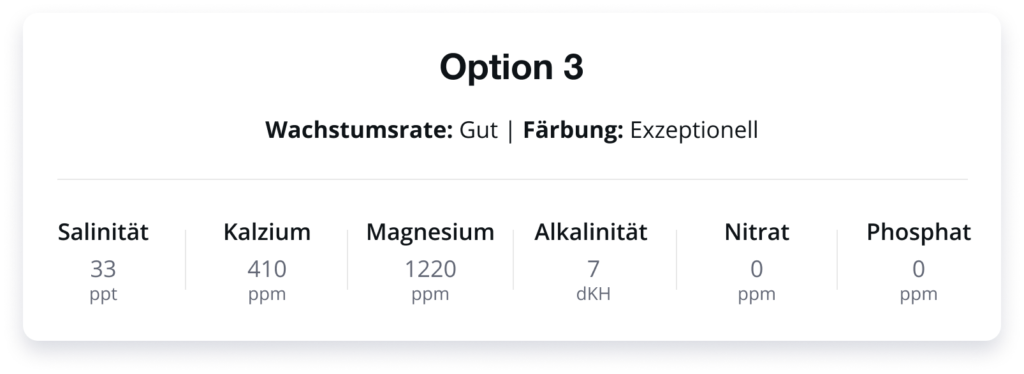Click the calcium value 410
This screenshot has height=374, width=1024.
pos(266,269)
